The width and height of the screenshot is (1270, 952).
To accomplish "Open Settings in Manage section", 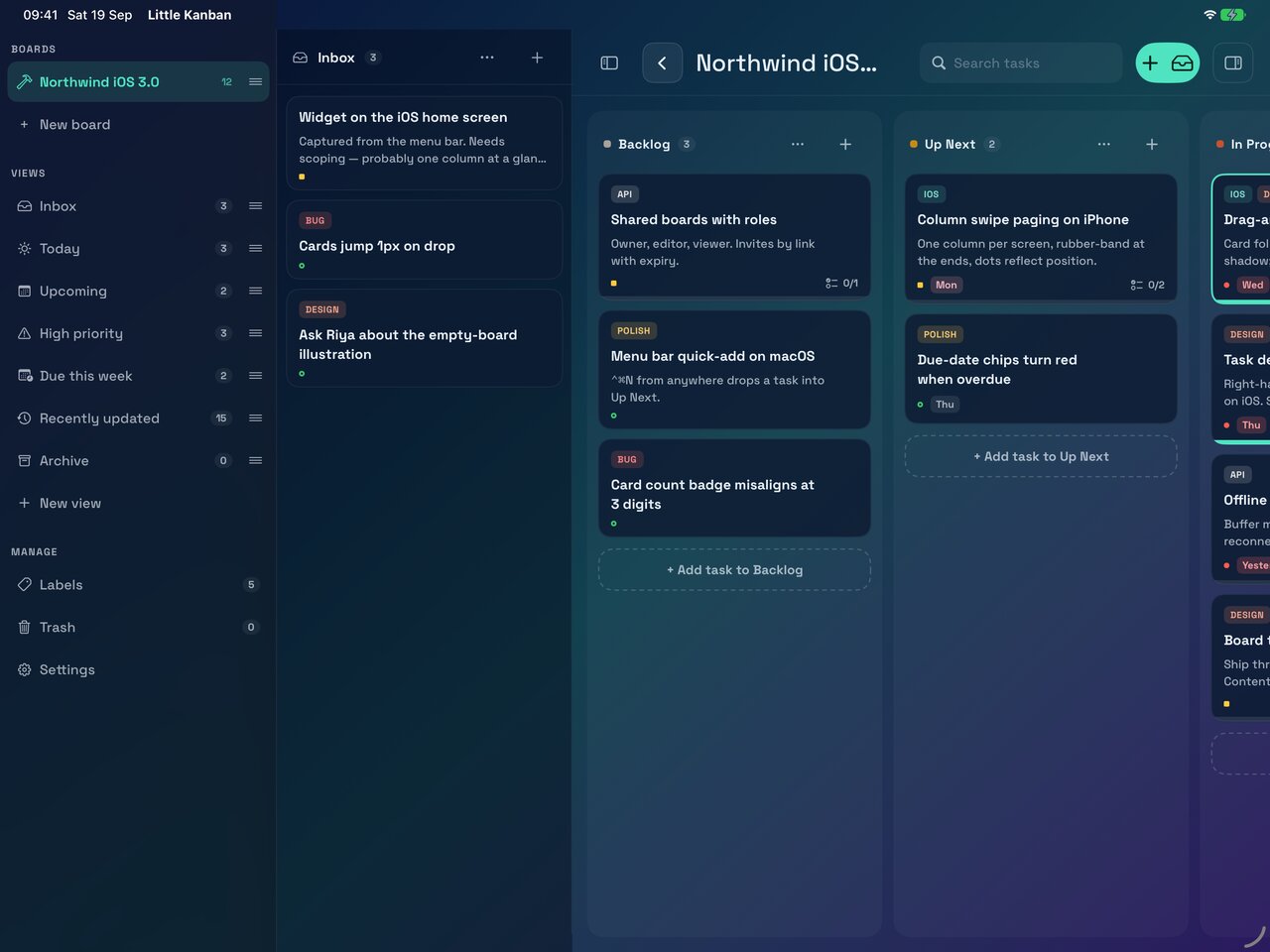I will pyautogui.click(x=138, y=669).
